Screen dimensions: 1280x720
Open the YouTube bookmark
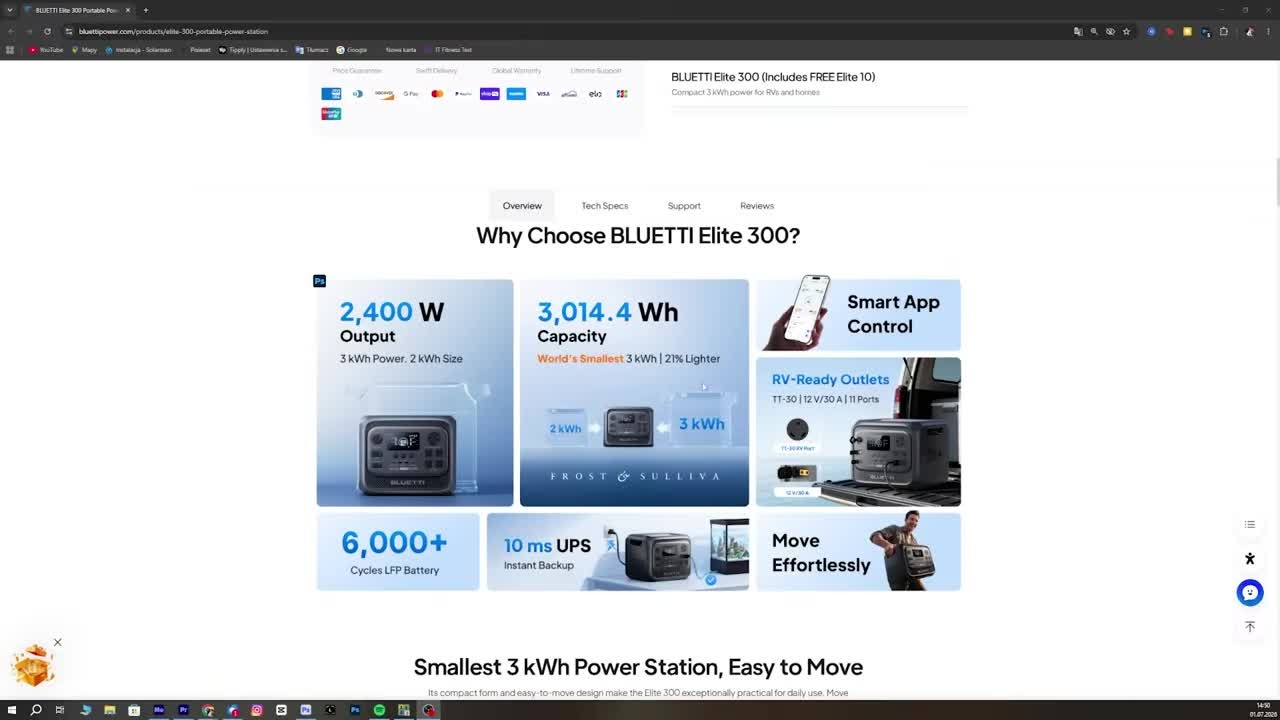pyautogui.click(x=46, y=49)
